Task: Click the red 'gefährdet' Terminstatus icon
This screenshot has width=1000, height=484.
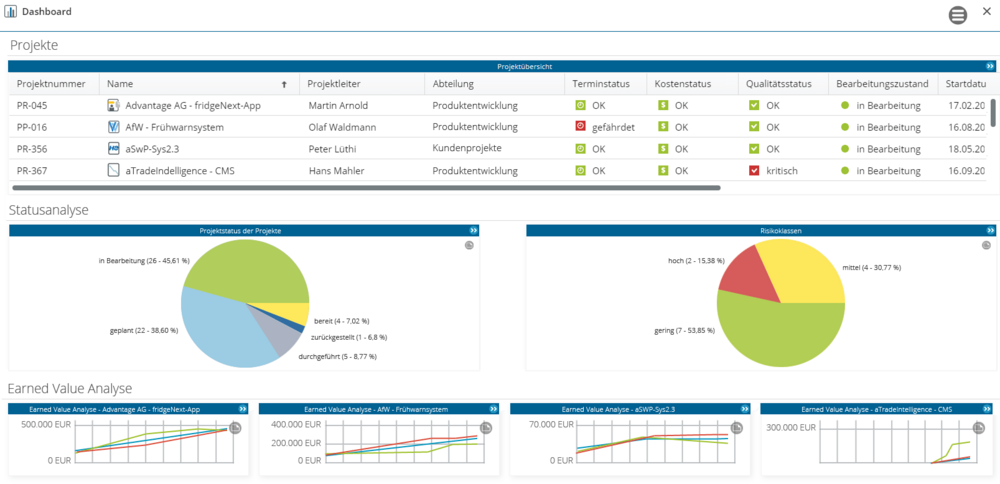Action: click(x=580, y=127)
